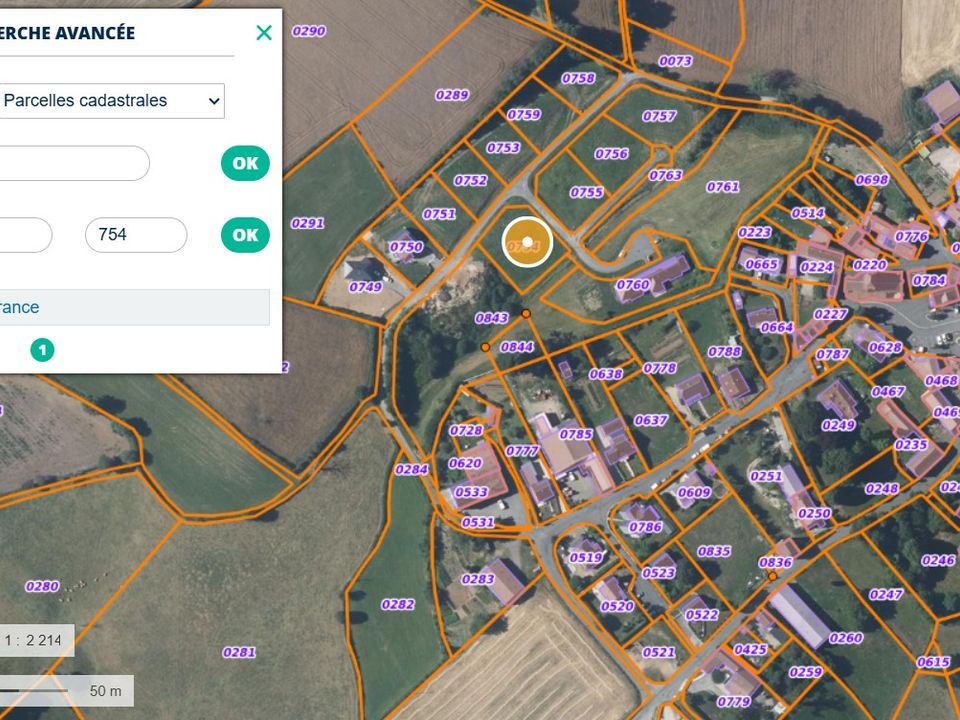
Task: Select parcel label 0514
Action: (808, 213)
